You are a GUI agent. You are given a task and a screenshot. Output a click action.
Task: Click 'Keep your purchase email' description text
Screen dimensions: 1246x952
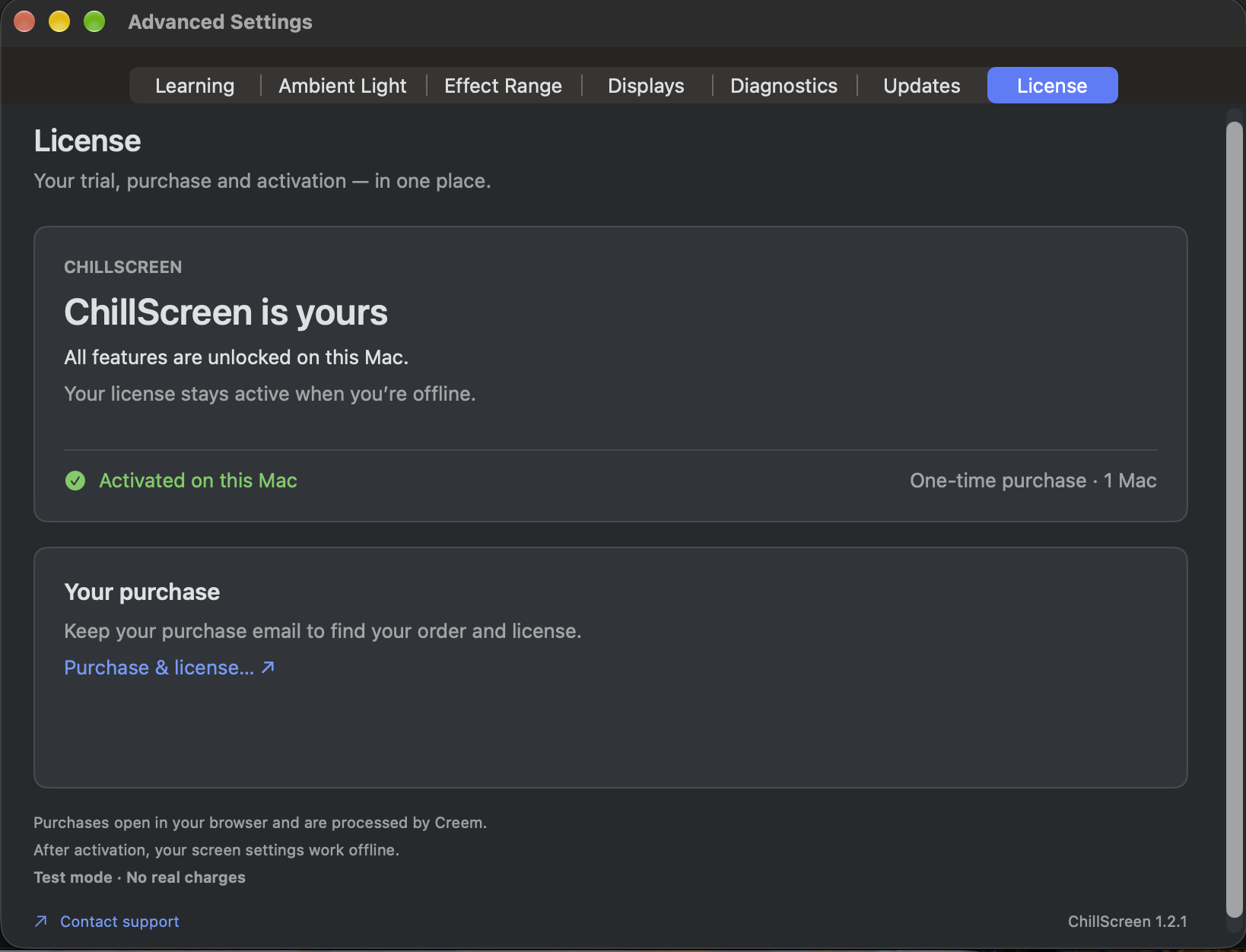point(323,631)
